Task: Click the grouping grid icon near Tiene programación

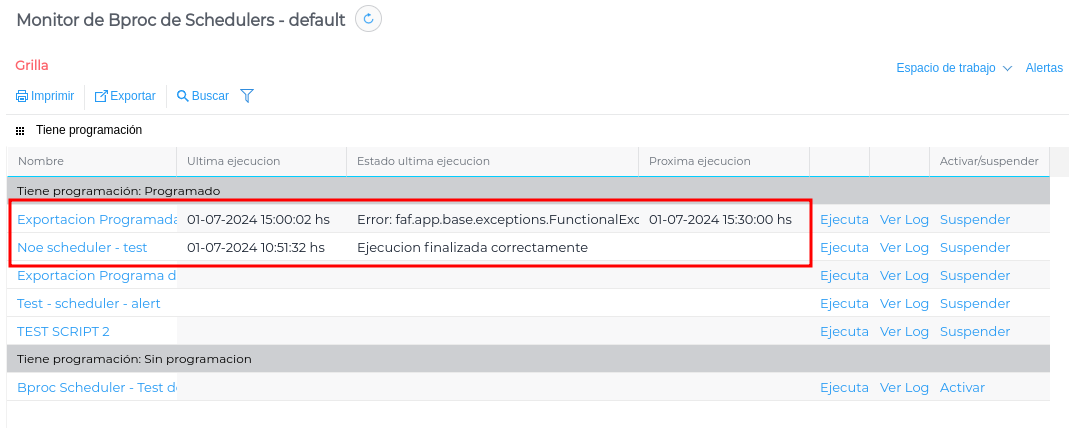Action: click(x=20, y=130)
